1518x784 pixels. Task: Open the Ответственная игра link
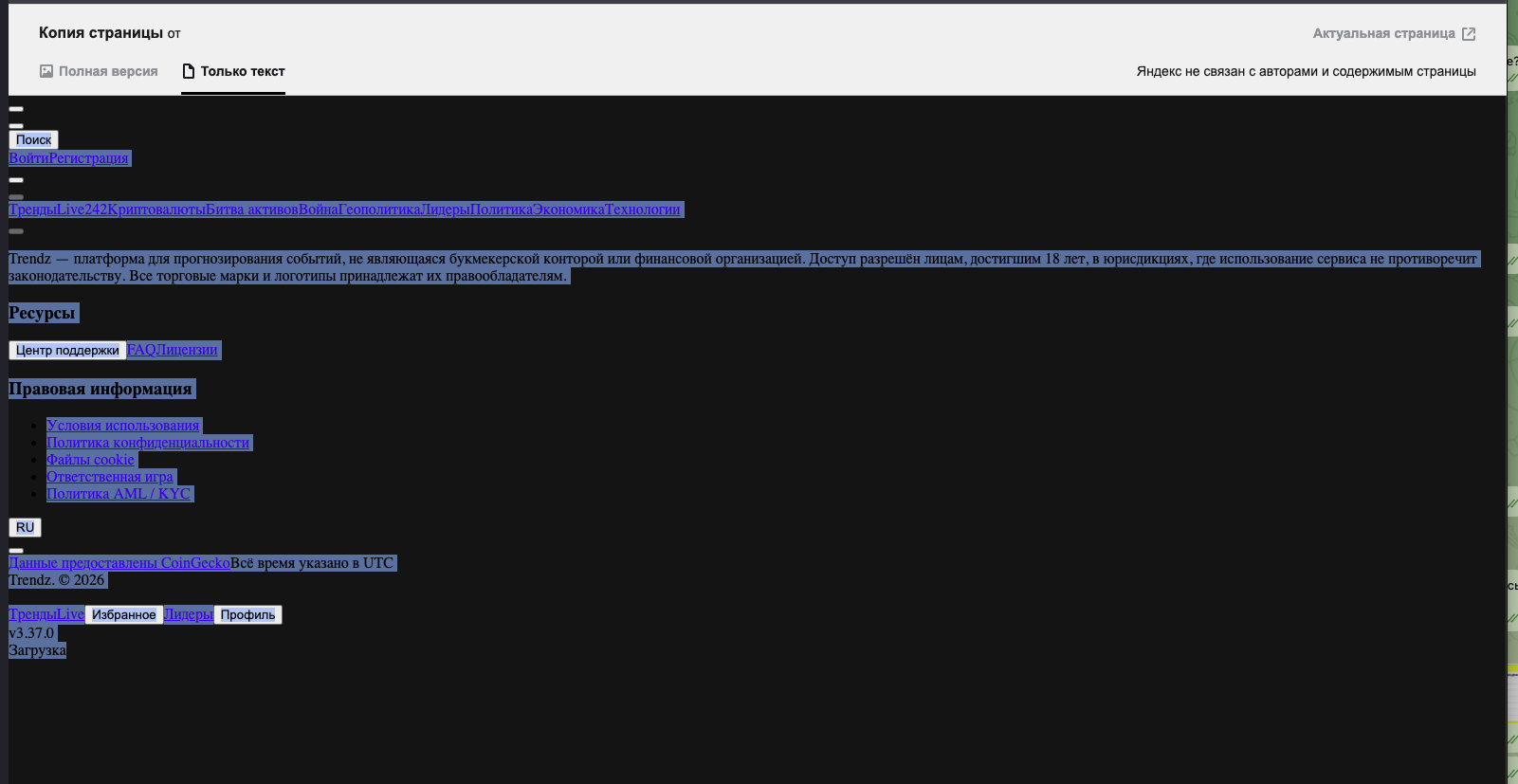pyautogui.click(x=110, y=477)
